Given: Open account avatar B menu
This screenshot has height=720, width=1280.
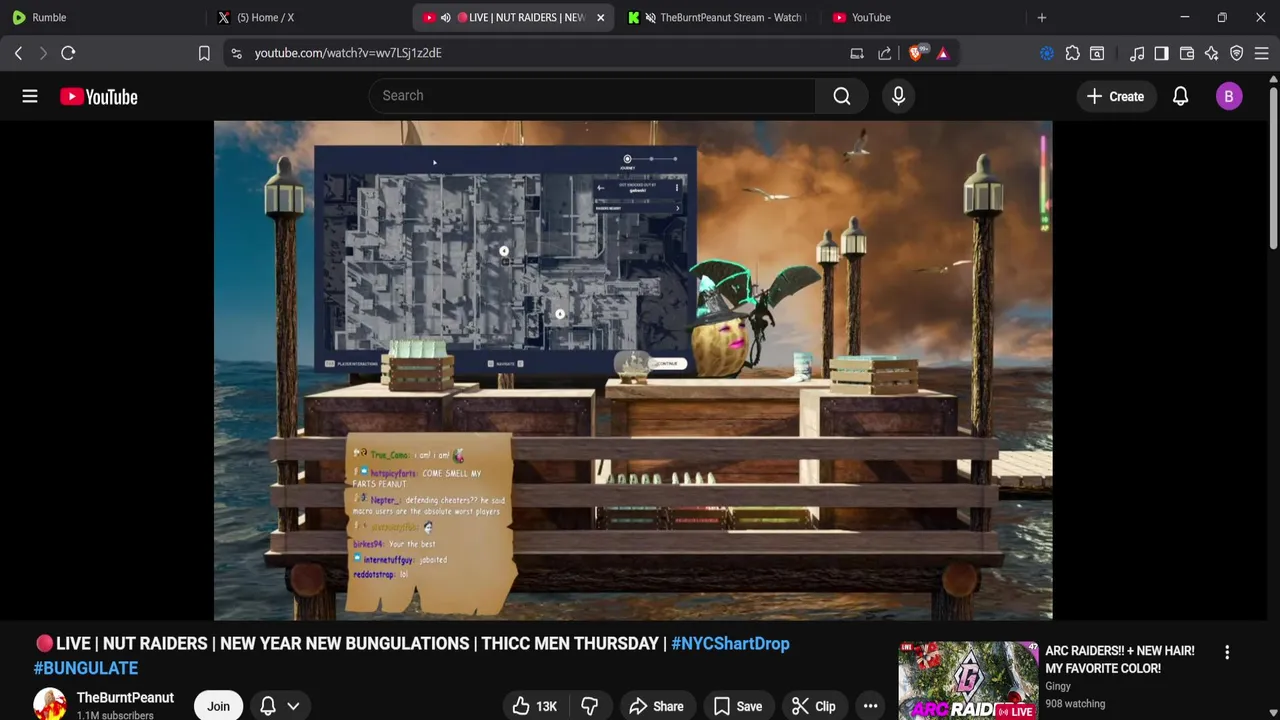Looking at the screenshot, I should point(1229,96).
